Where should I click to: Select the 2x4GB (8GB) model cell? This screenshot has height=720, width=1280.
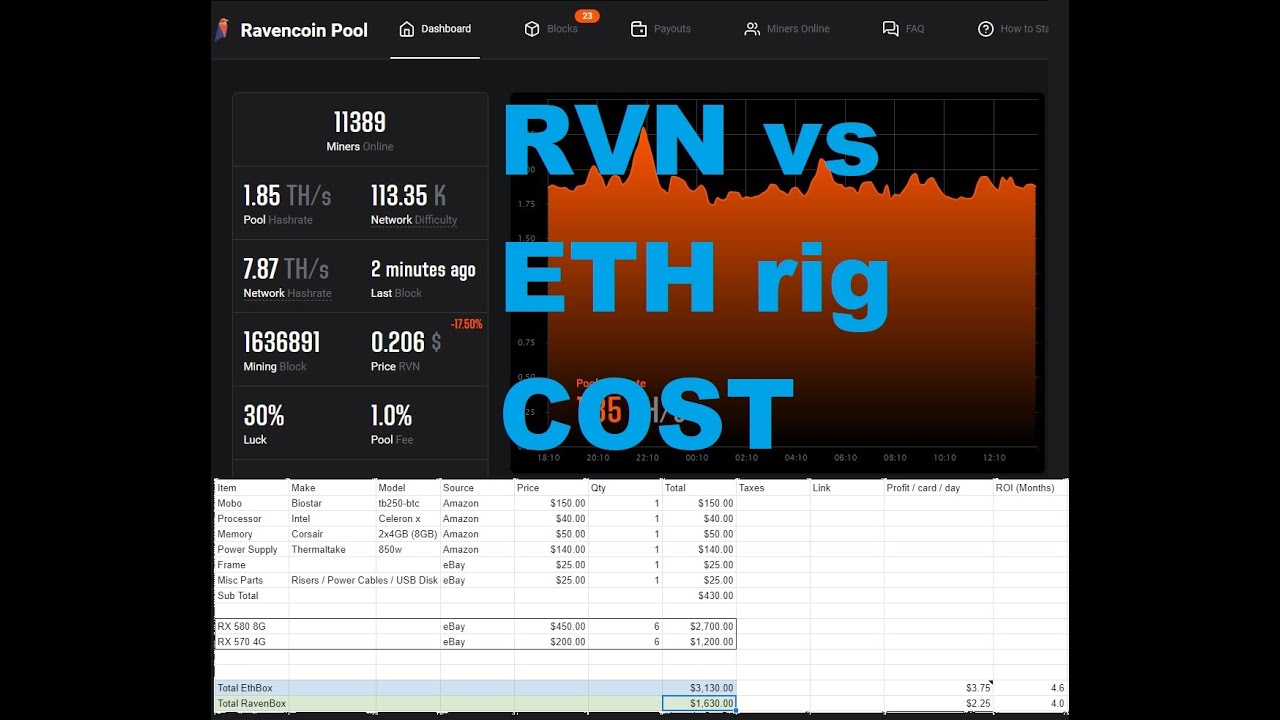click(x=408, y=534)
